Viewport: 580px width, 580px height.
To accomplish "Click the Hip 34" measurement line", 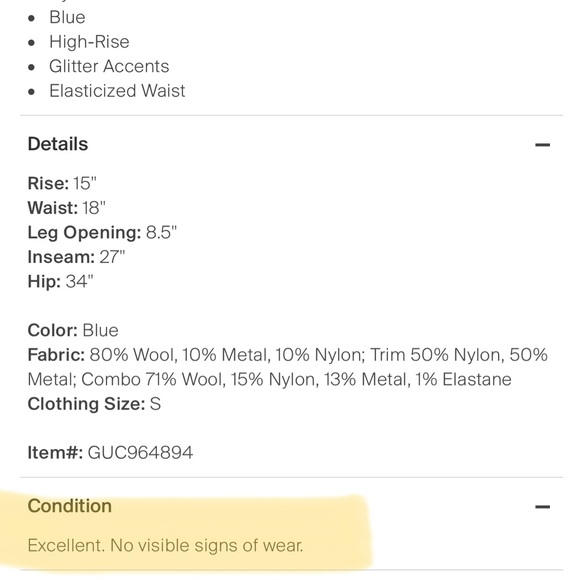I will (x=61, y=281).
